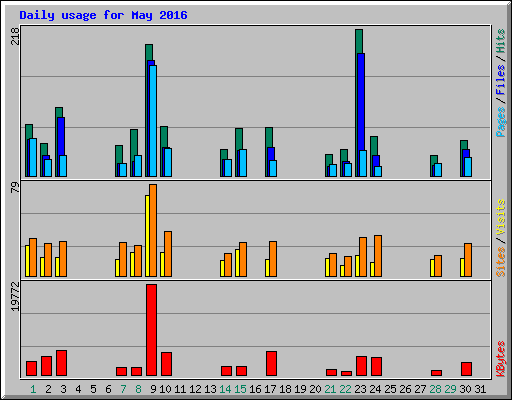Select day "24" on the date axis
The width and height of the screenshot is (512, 400).
[x=375, y=389]
